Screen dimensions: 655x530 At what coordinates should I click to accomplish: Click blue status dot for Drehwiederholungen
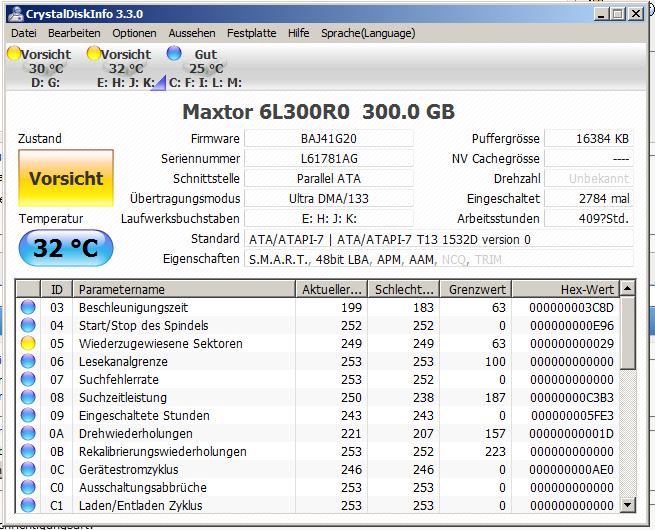[x=28, y=433]
